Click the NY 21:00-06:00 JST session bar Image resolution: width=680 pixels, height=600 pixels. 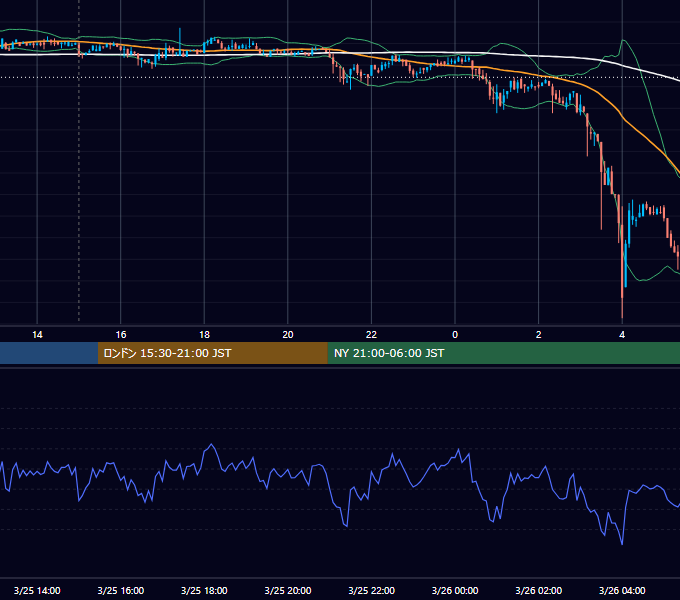coord(503,353)
